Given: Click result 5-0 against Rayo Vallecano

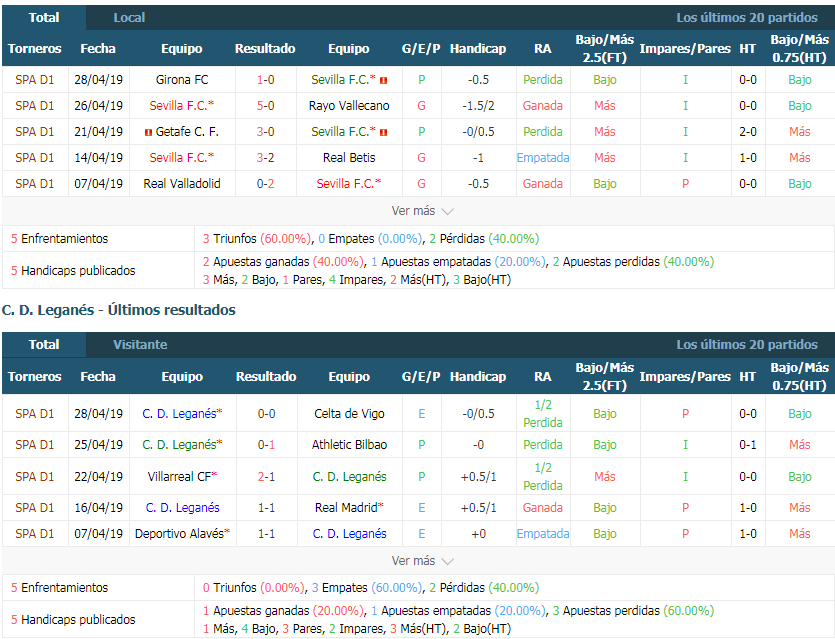Looking at the screenshot, I should [x=265, y=106].
